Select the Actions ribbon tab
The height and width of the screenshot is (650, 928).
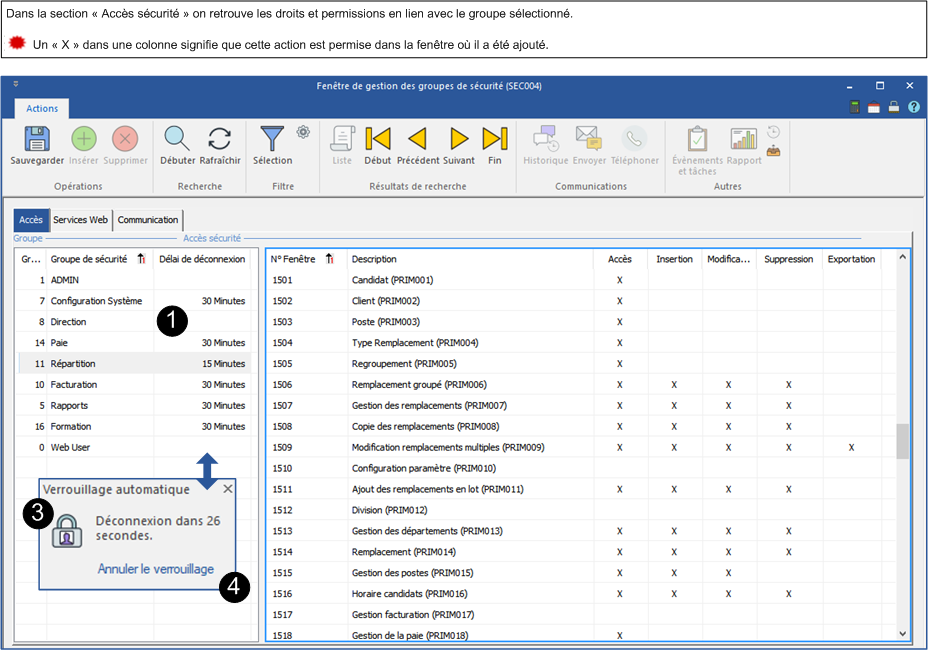[42, 108]
